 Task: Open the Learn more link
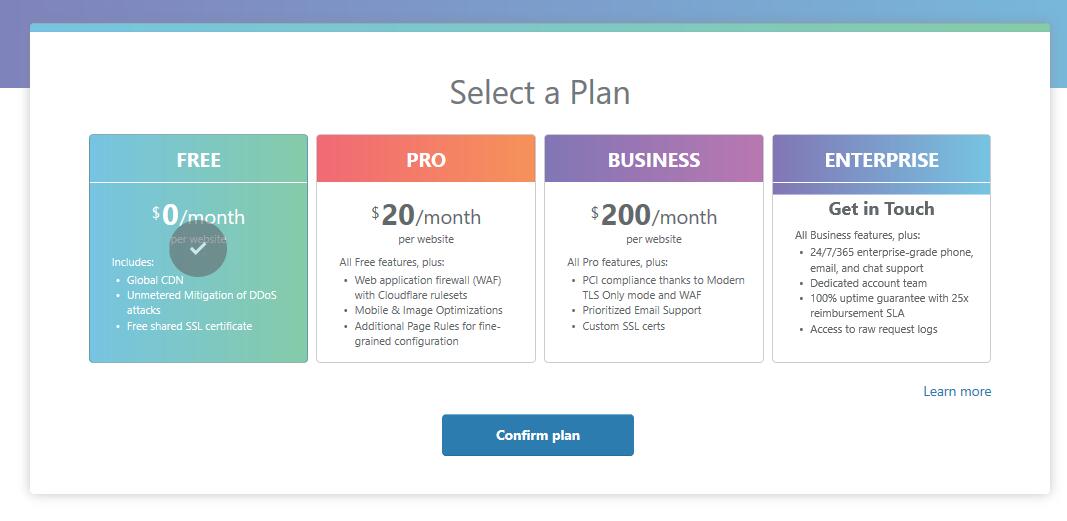click(957, 391)
